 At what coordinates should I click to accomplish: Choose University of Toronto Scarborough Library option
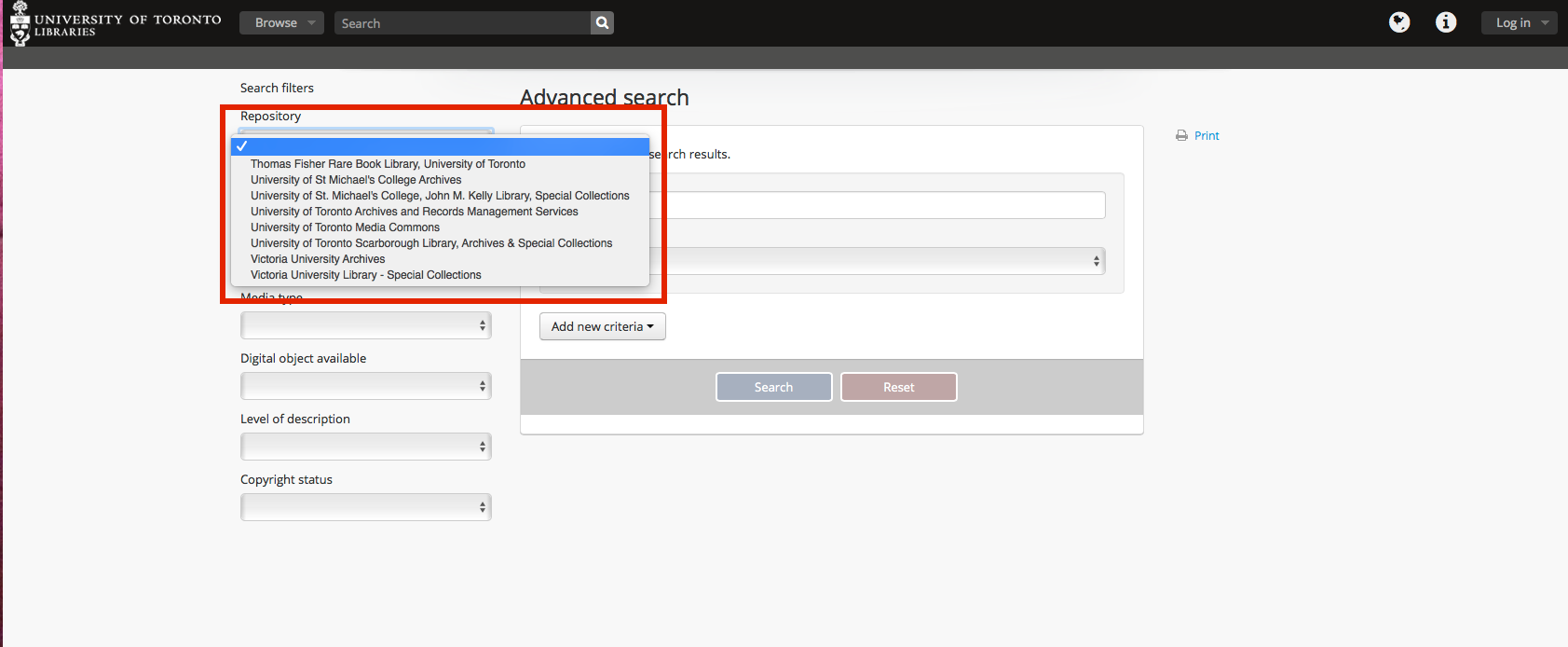coord(440,243)
